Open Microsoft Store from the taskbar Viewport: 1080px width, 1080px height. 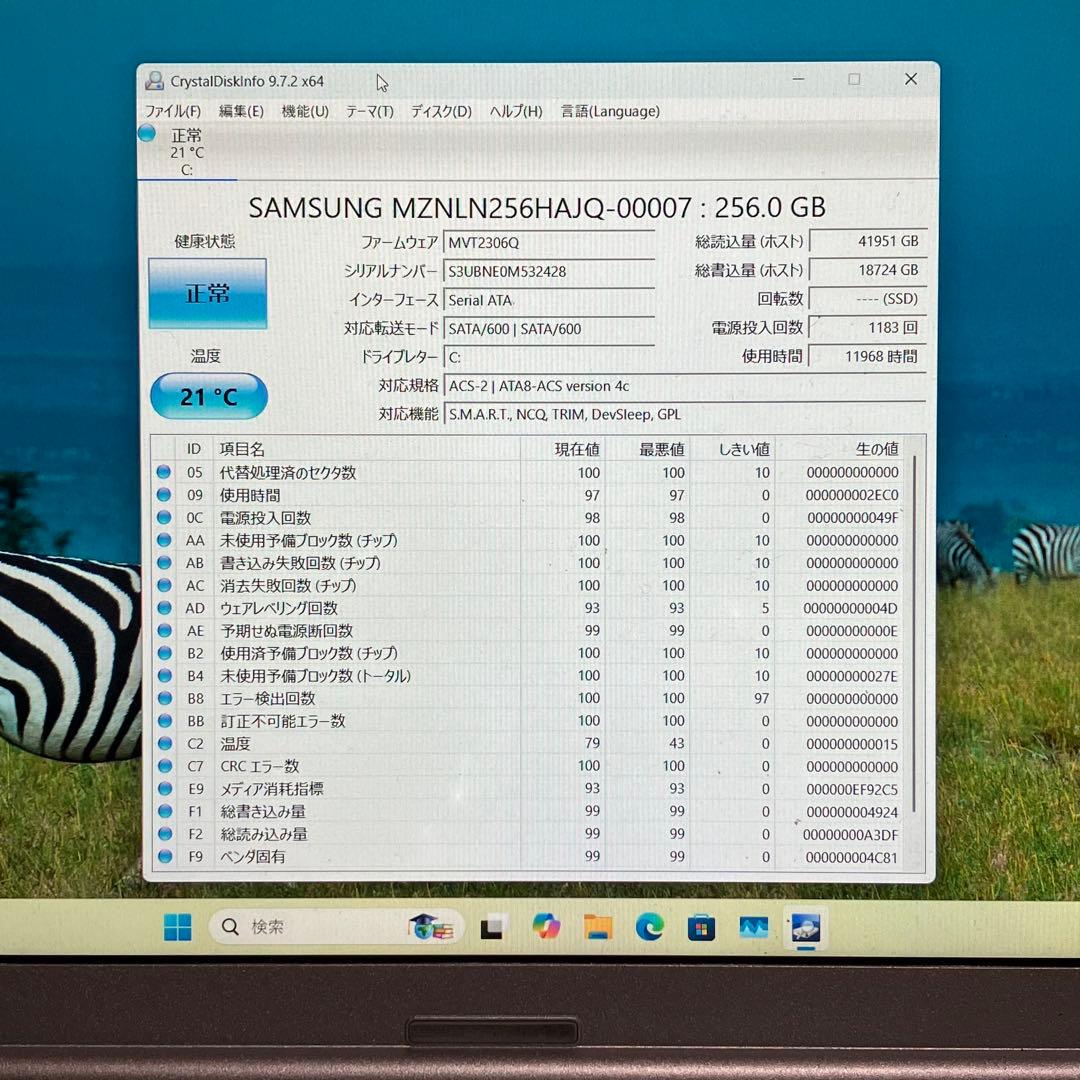click(x=702, y=928)
